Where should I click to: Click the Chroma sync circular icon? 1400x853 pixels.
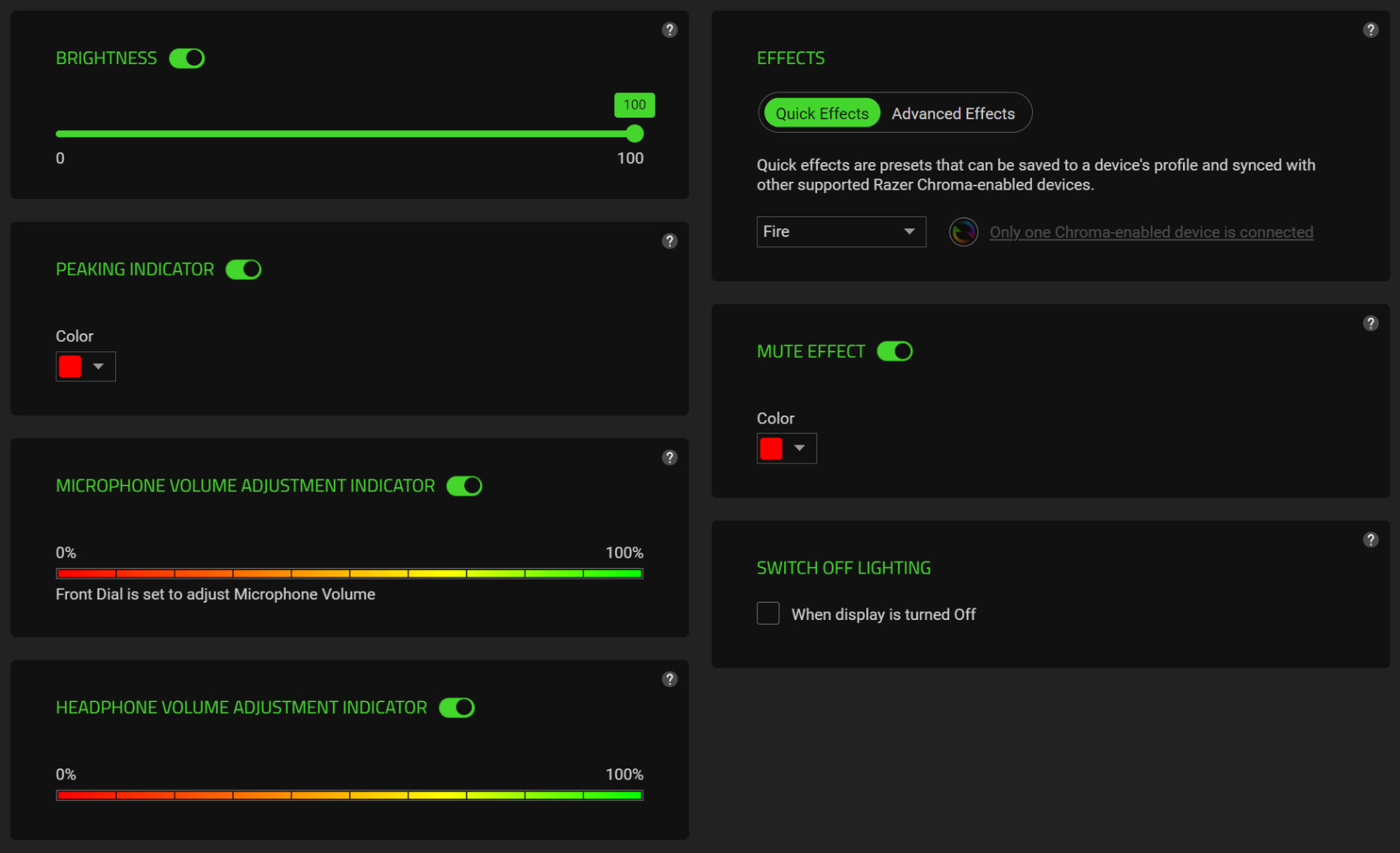coord(963,232)
